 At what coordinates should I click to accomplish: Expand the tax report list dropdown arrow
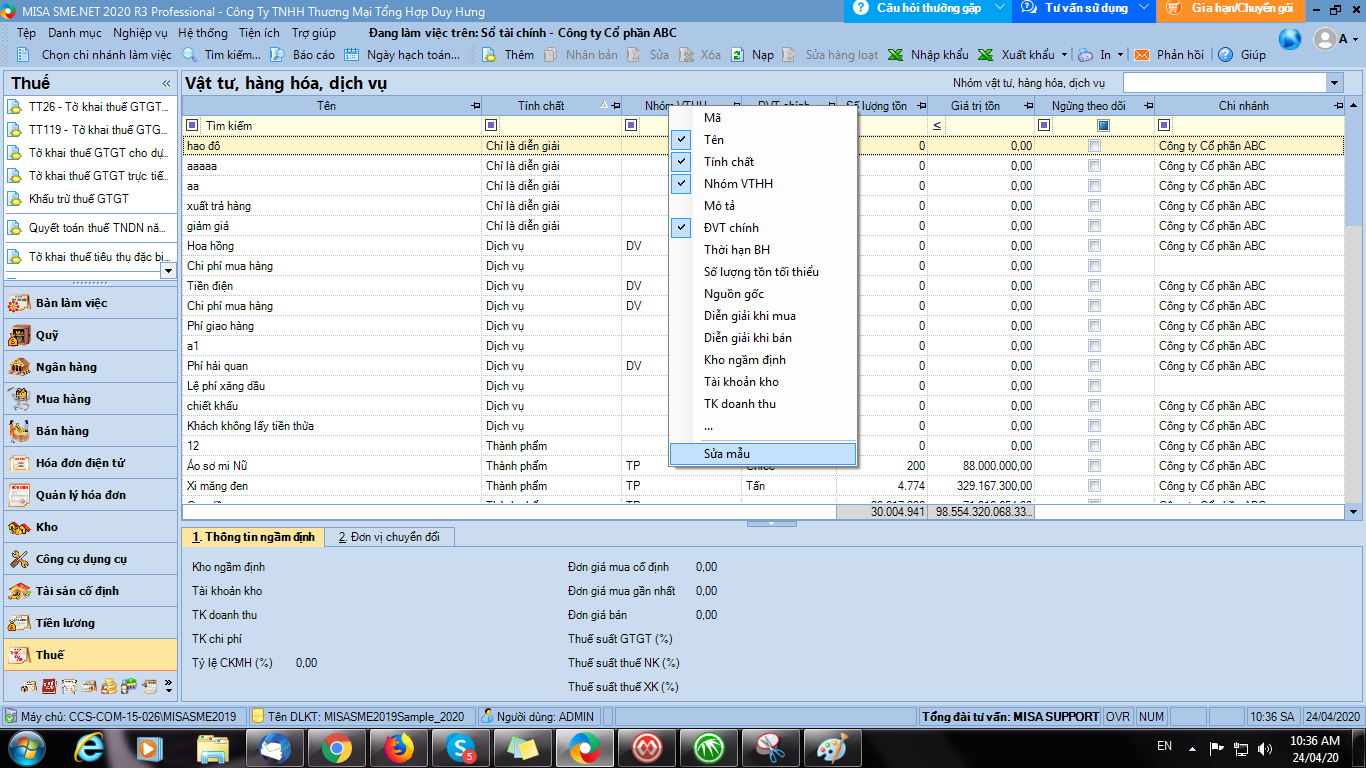pos(167,270)
